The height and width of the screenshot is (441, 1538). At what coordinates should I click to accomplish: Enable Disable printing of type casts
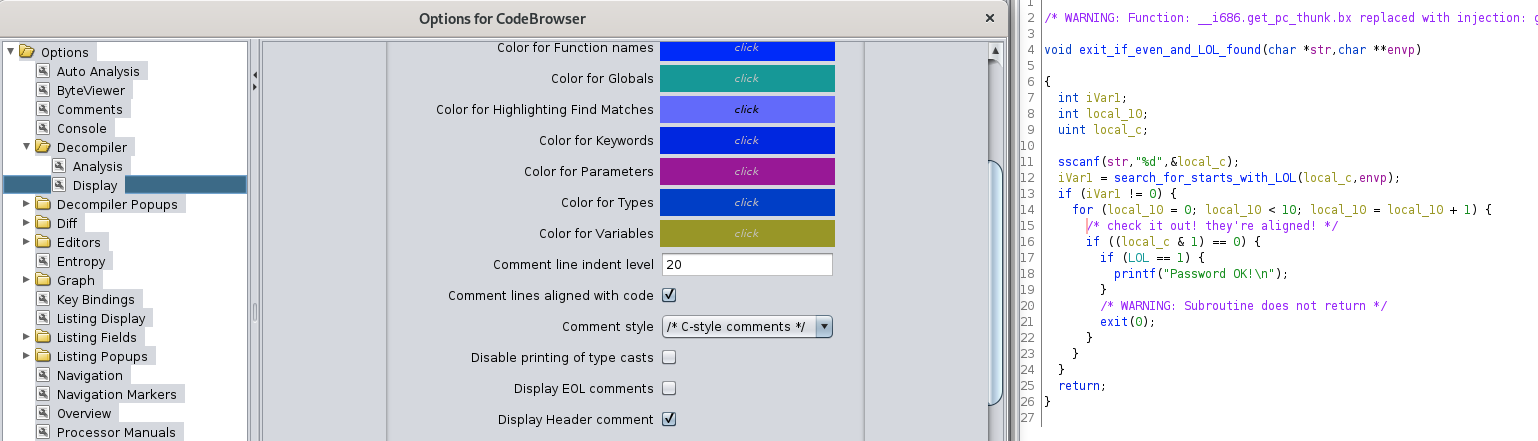(x=669, y=357)
